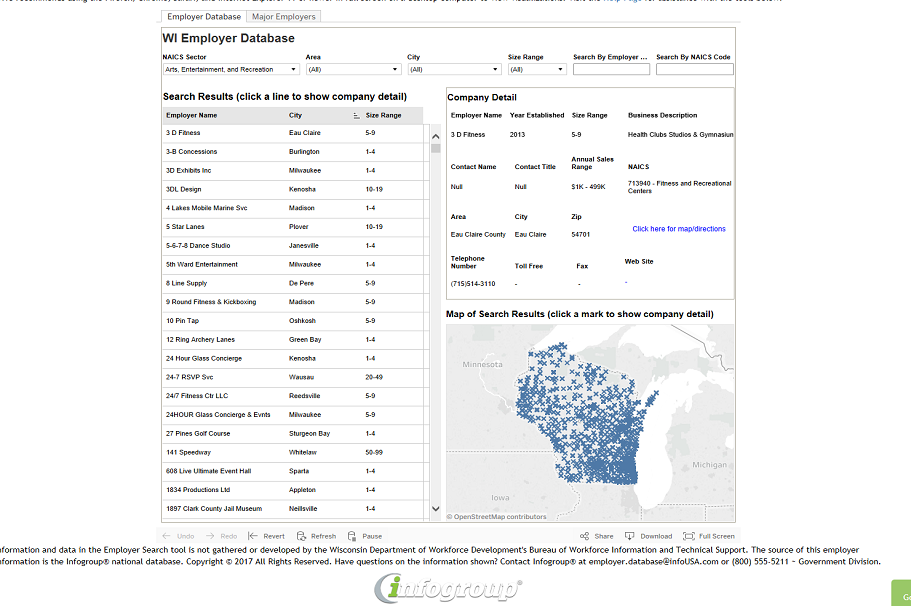Screen dimensions: 911x606
Task: Click the Infogroup logo
Action: 448,588
